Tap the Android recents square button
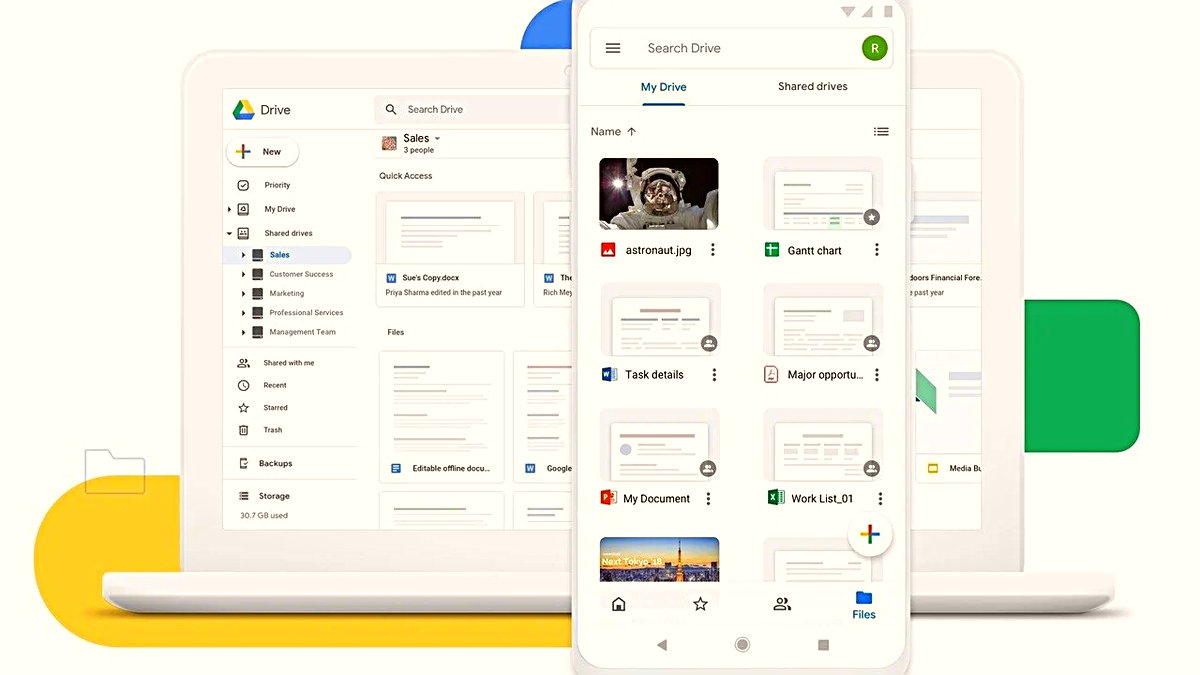Screen dimensions: 1200x675 (x=823, y=645)
